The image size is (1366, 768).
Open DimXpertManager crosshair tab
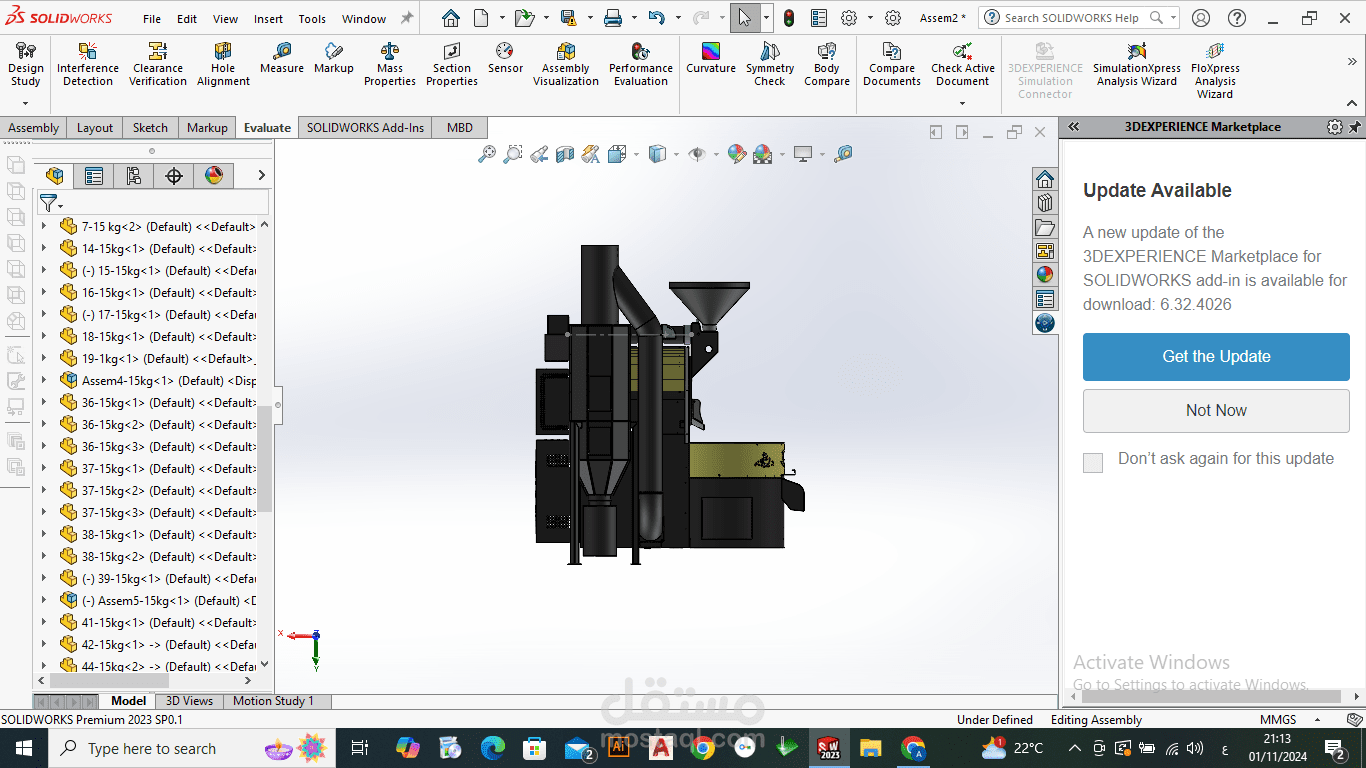coord(174,176)
